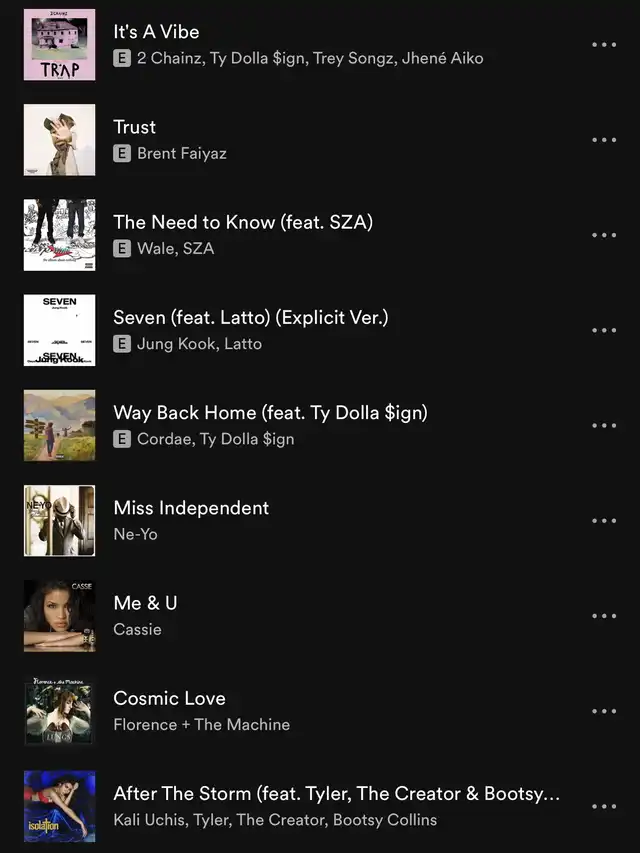This screenshot has height=853, width=640.
Task: Open three-dot menu for Way Back Home
Action: pos(604,425)
